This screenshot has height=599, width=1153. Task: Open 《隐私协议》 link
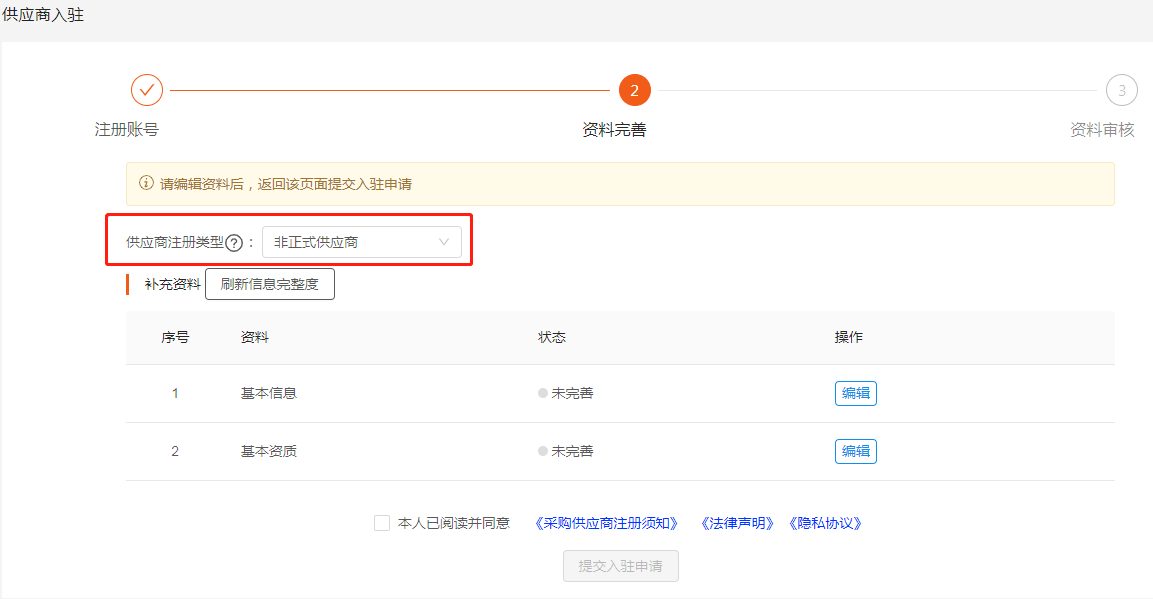825,523
